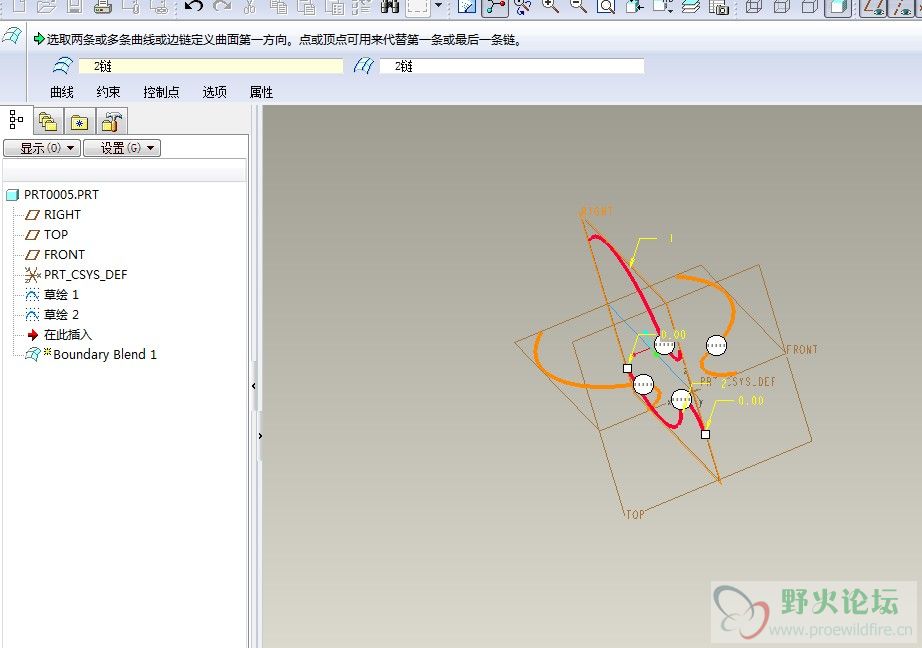
Task: Click the Paste Special icon
Action: coord(335,6)
